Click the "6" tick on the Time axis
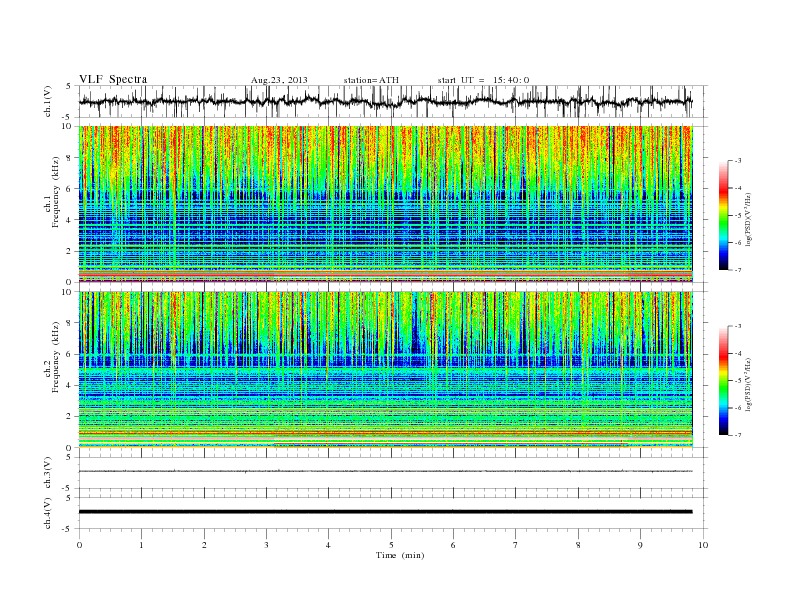Image resolution: width=792 pixels, height=612 pixels. point(453,545)
